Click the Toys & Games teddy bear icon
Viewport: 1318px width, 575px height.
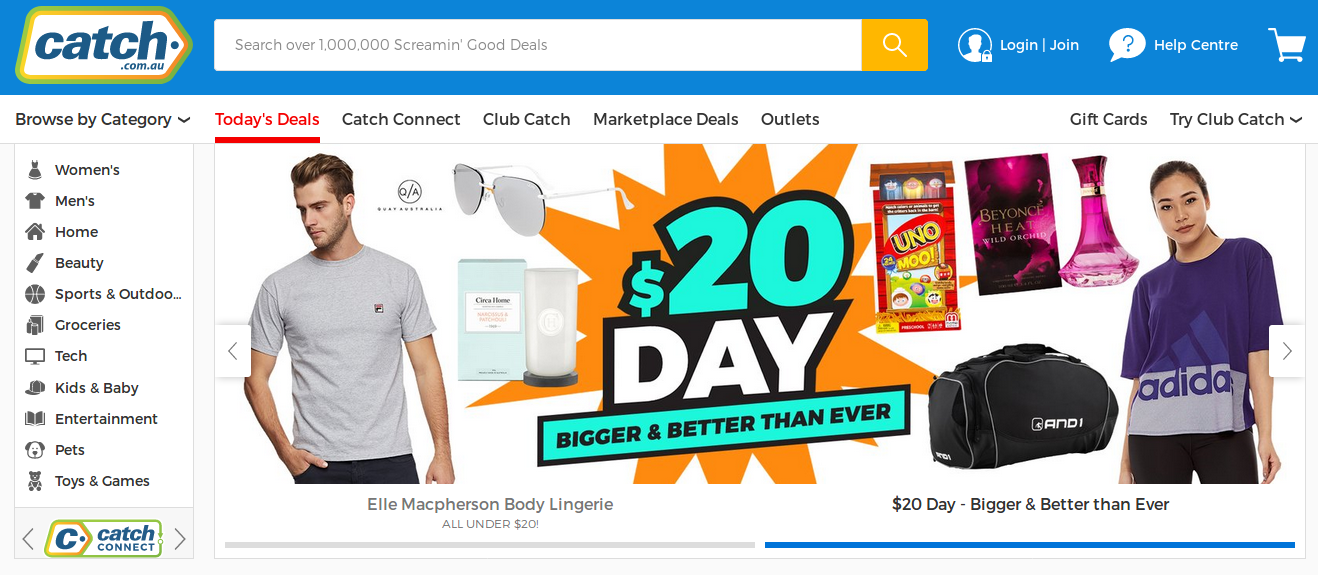point(35,481)
